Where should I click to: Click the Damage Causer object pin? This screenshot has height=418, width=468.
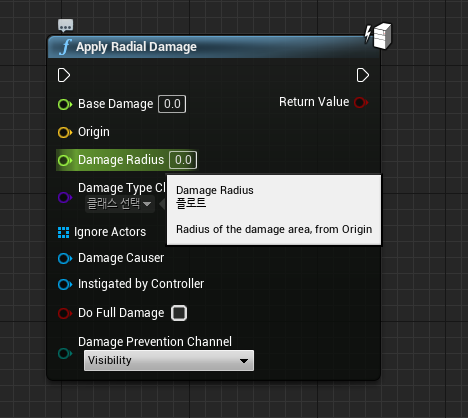click(x=65, y=258)
